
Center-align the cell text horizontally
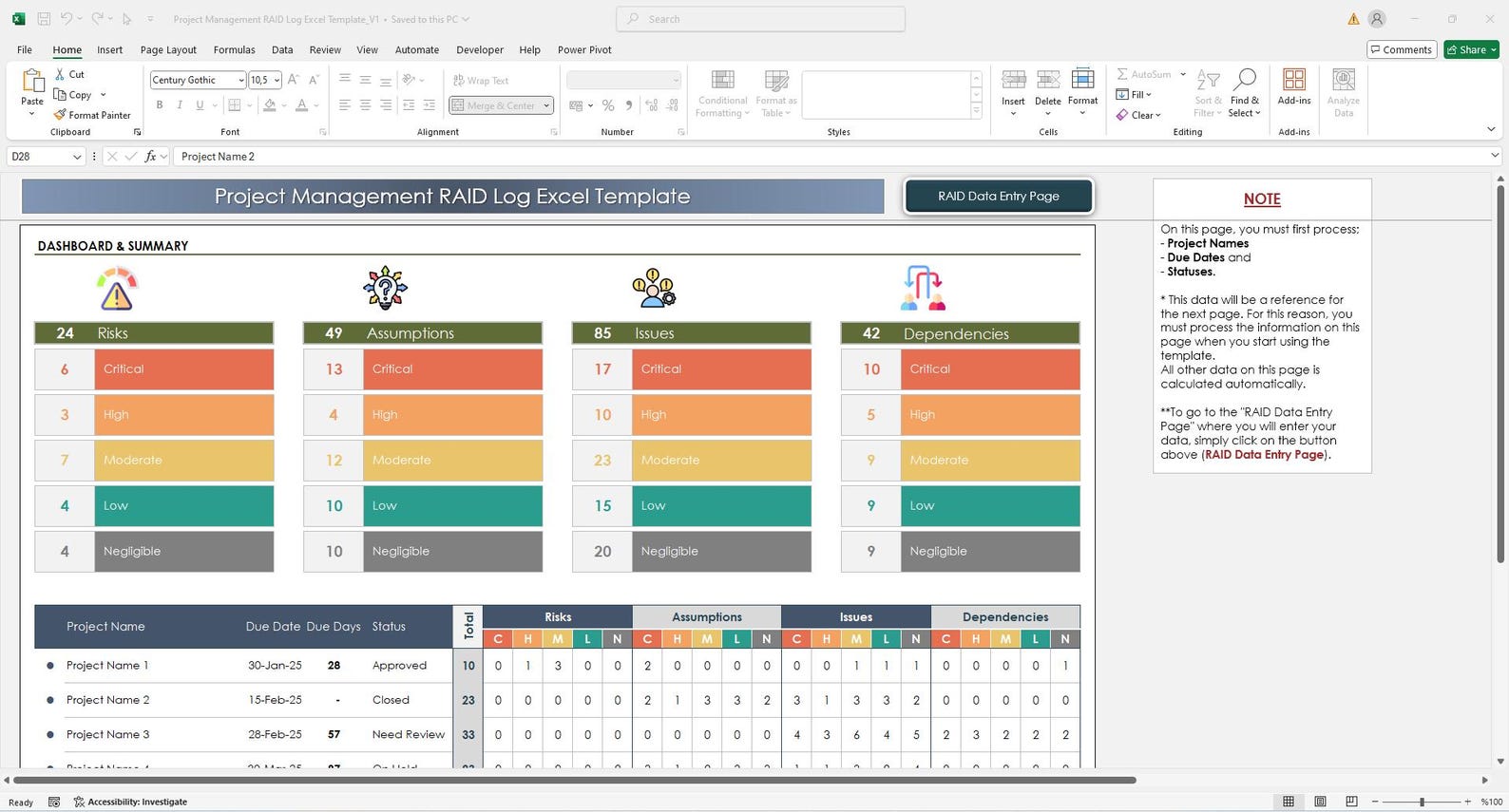click(x=365, y=105)
